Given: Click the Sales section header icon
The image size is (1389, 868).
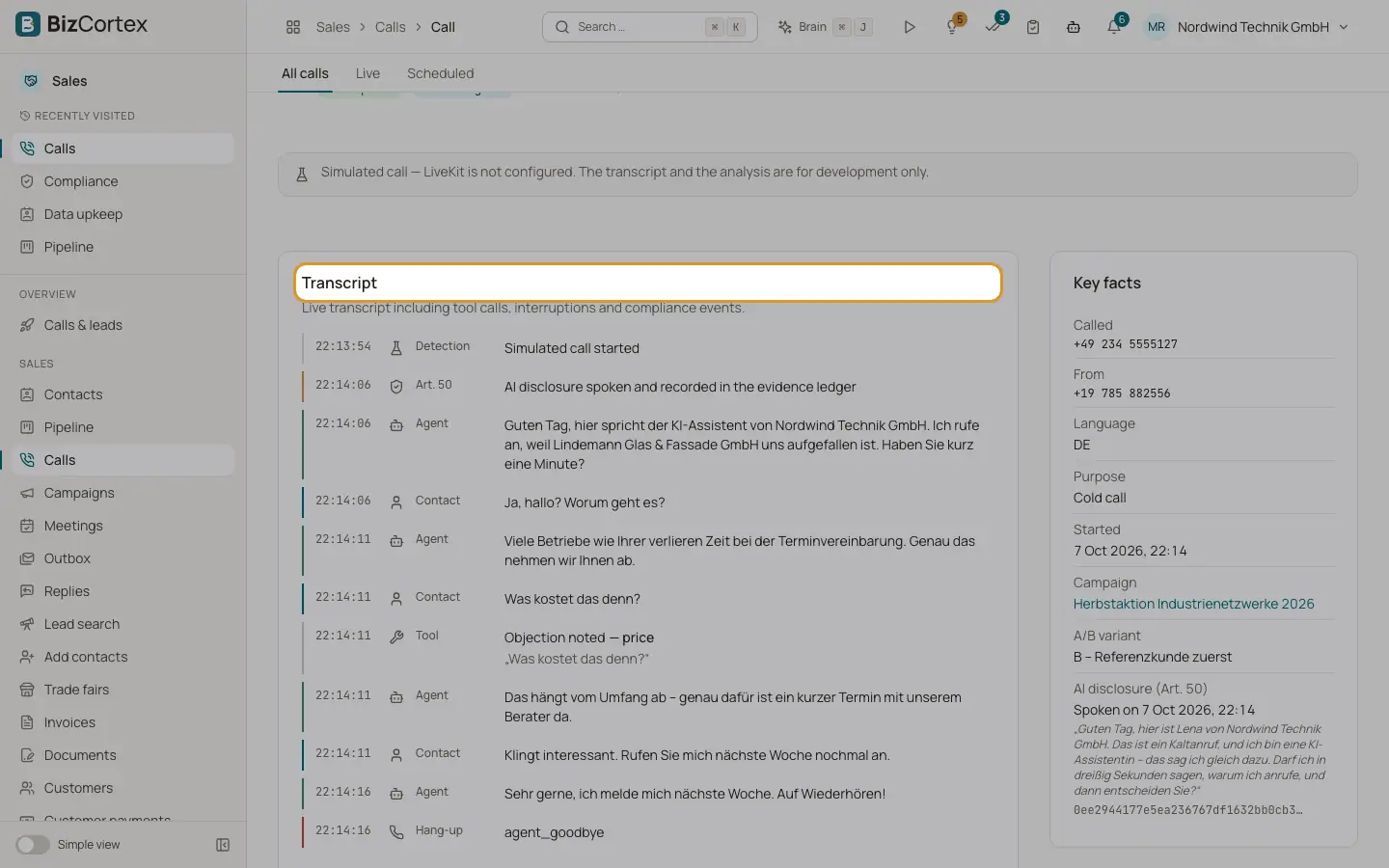Looking at the screenshot, I should point(31,81).
